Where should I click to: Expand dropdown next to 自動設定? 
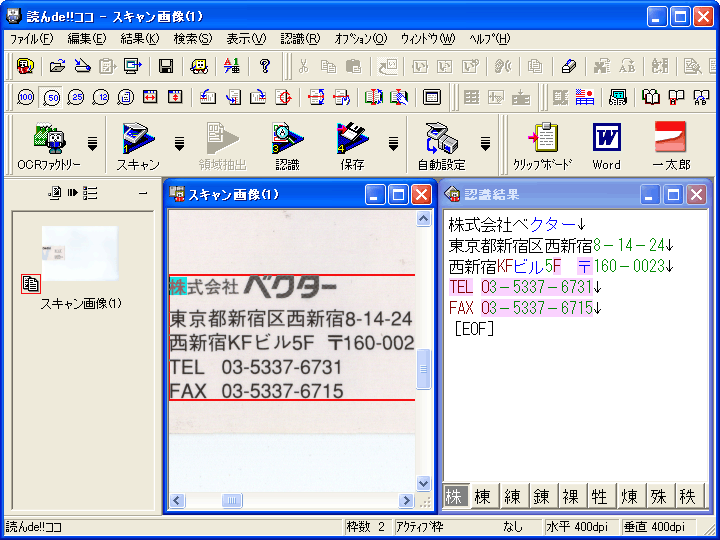coord(485,144)
